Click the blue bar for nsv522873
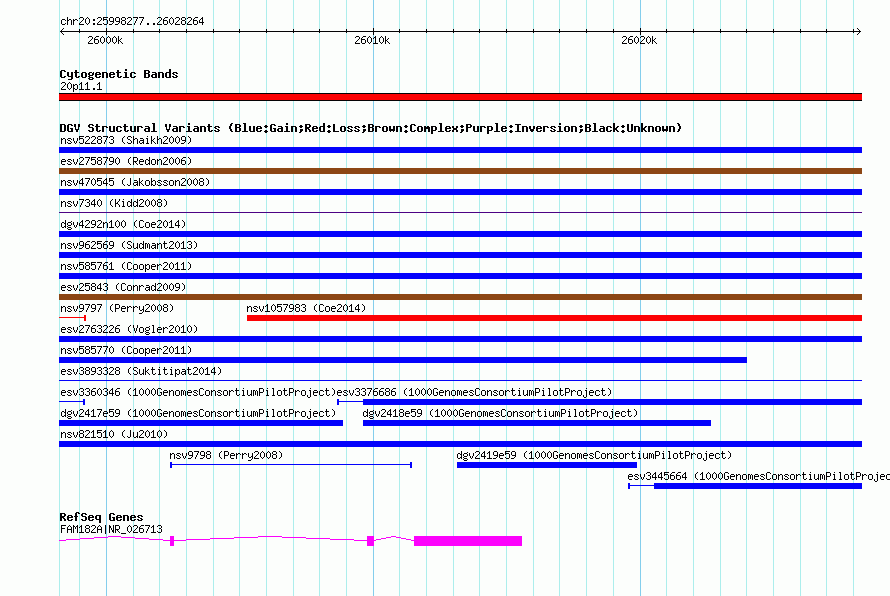 pos(460,150)
